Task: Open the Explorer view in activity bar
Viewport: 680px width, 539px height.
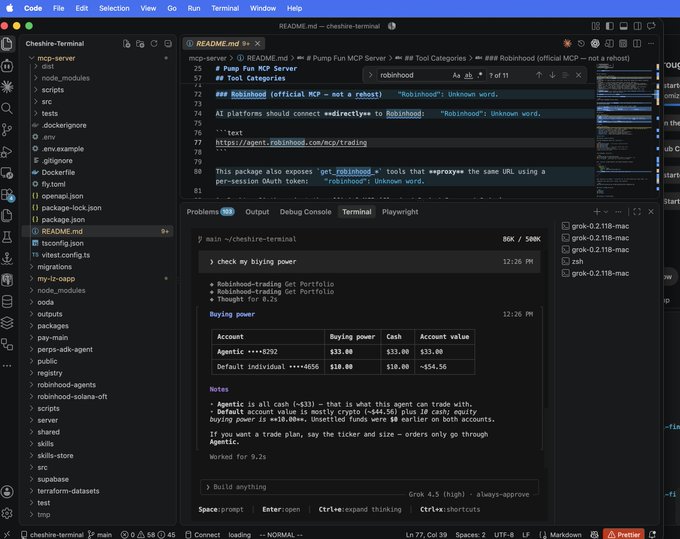Action: coord(7,44)
